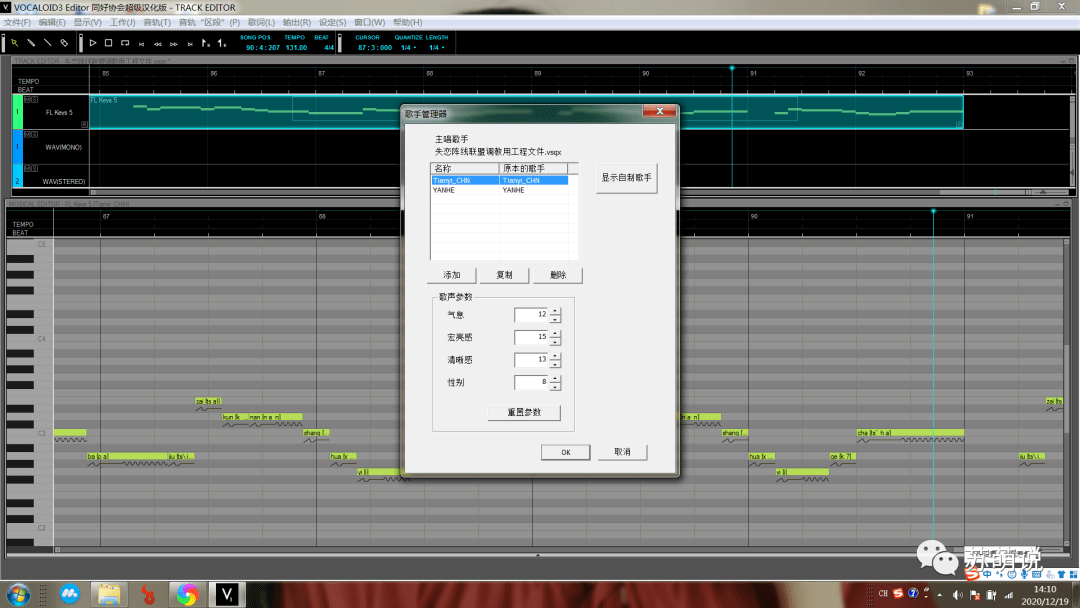1080x608 pixels.
Task: Click the P icon on FL Keys 5 track
Action: coord(84,125)
